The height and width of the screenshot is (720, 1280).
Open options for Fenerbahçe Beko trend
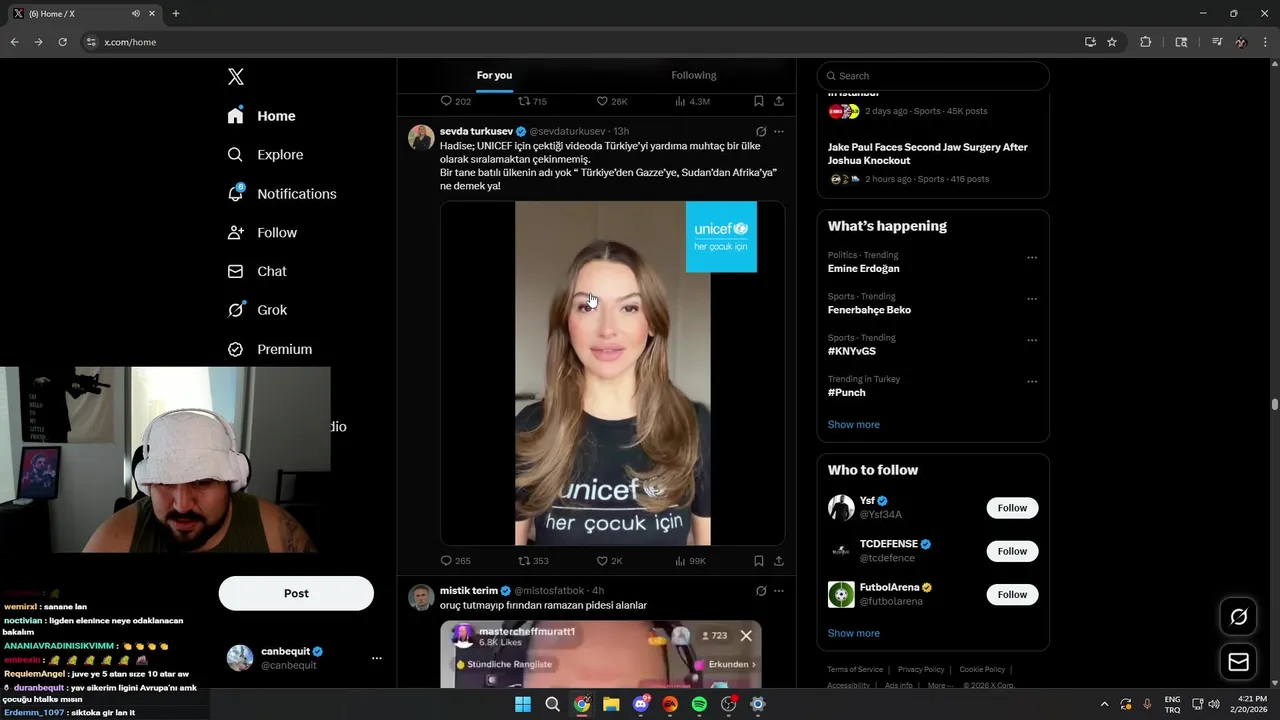1032,299
